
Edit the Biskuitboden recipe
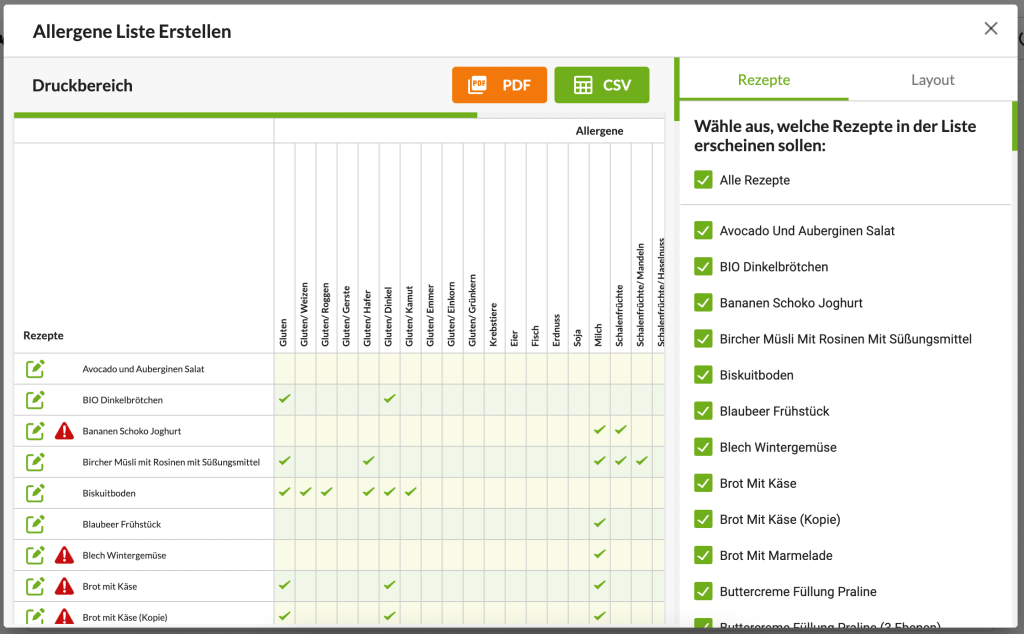click(x=36, y=492)
